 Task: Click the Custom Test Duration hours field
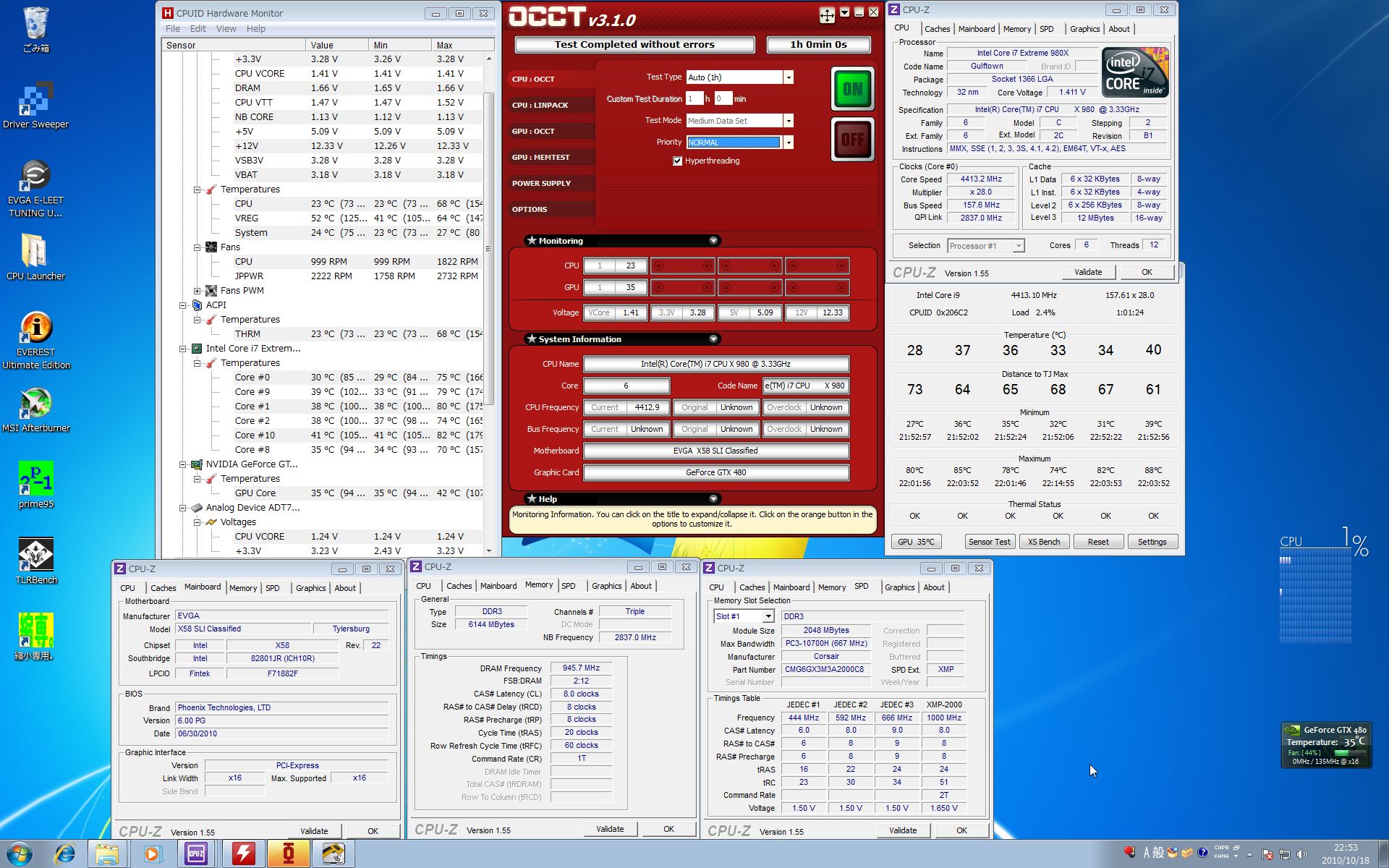(x=694, y=99)
